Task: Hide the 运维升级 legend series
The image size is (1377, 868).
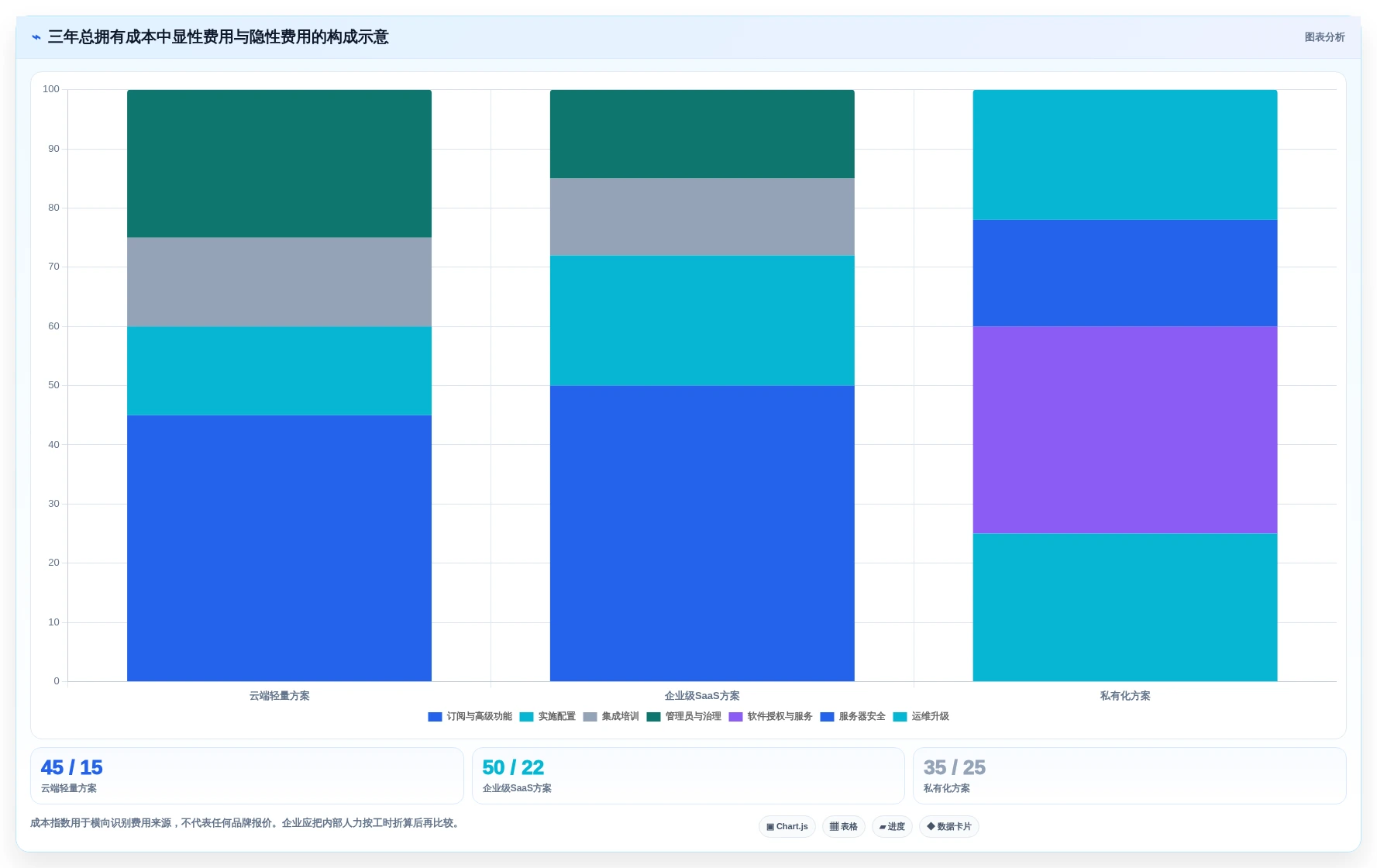Action: pos(921,717)
